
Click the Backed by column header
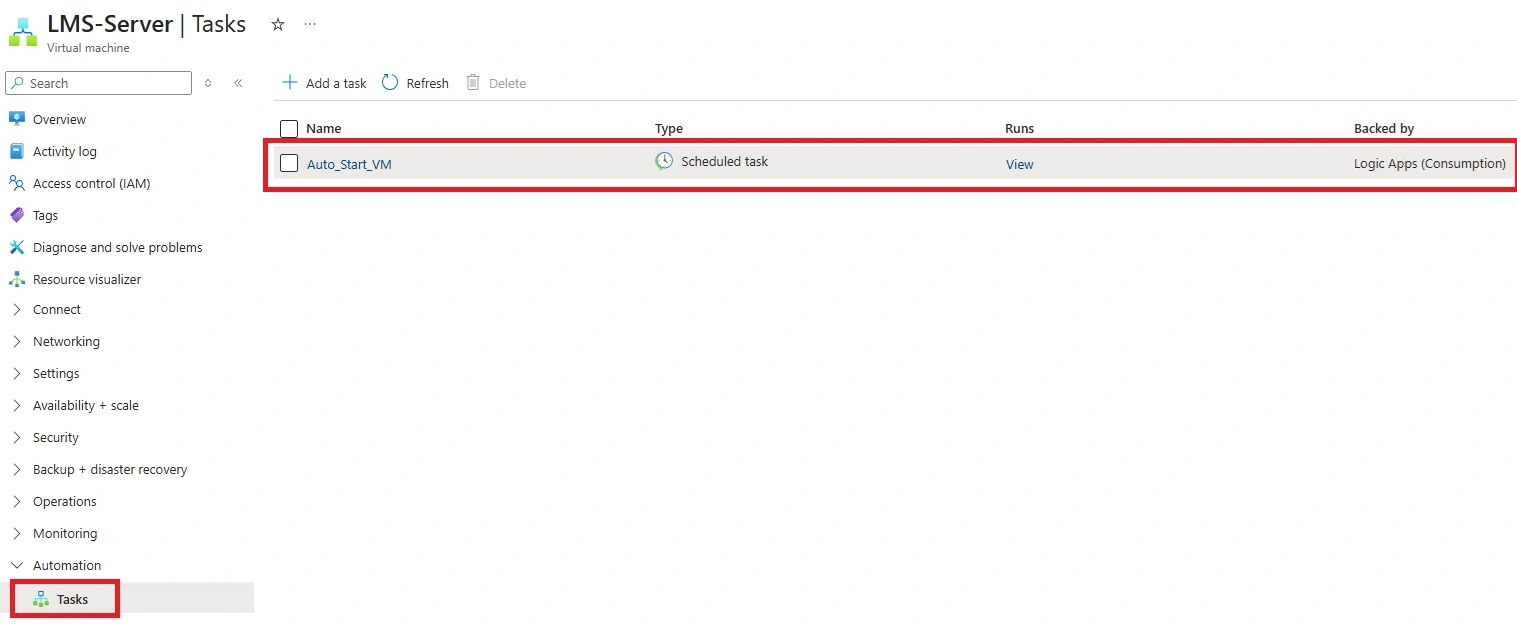(1384, 128)
